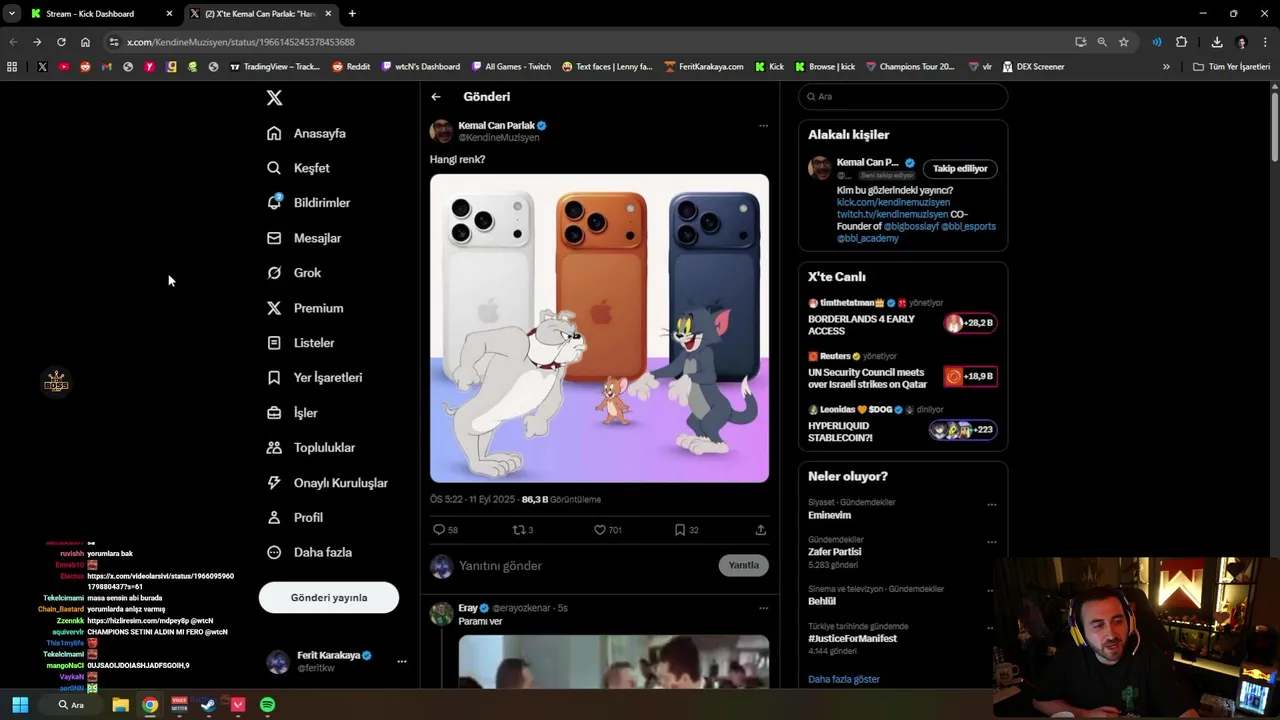
Task: Open more options for Zafer Partisi trend
Action: click(992, 542)
